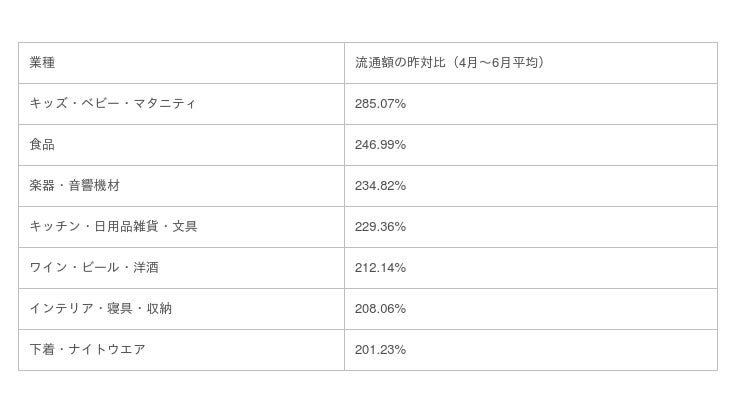
Task: Click the 285.07% value
Action: (x=380, y=104)
